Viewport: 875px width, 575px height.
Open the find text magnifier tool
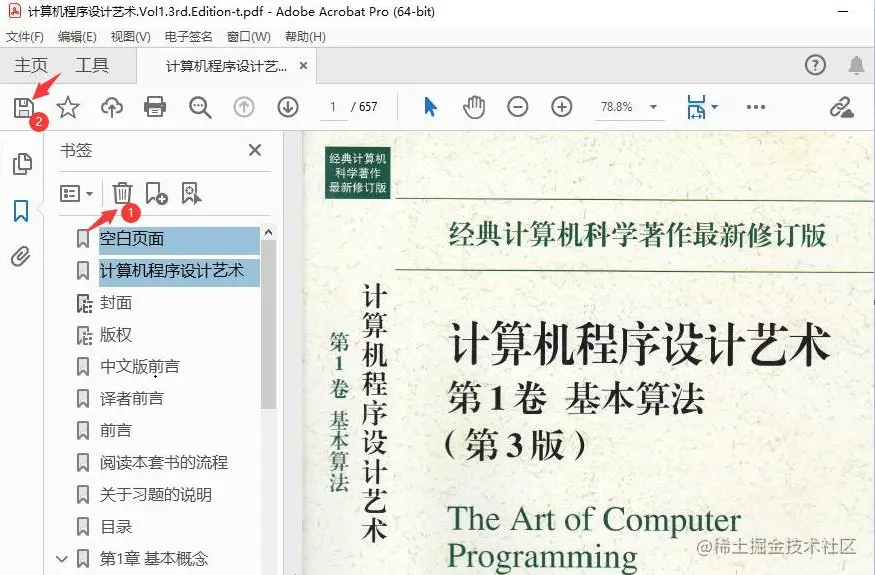coord(200,107)
